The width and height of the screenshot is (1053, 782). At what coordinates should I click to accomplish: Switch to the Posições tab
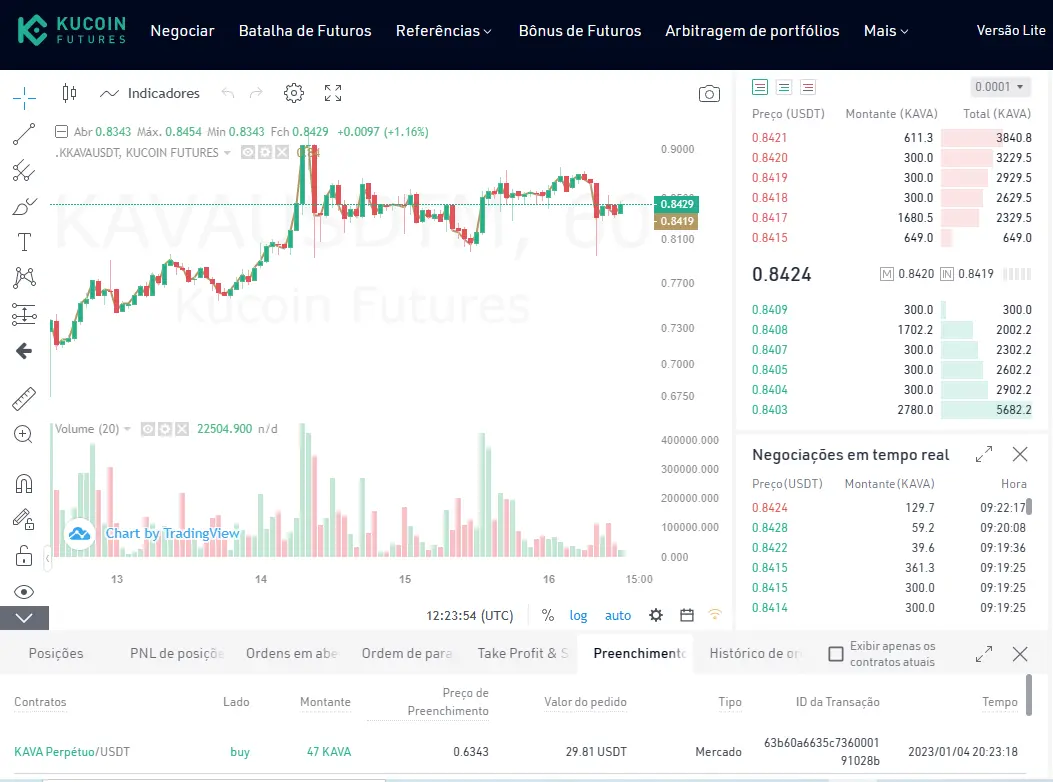(56, 654)
